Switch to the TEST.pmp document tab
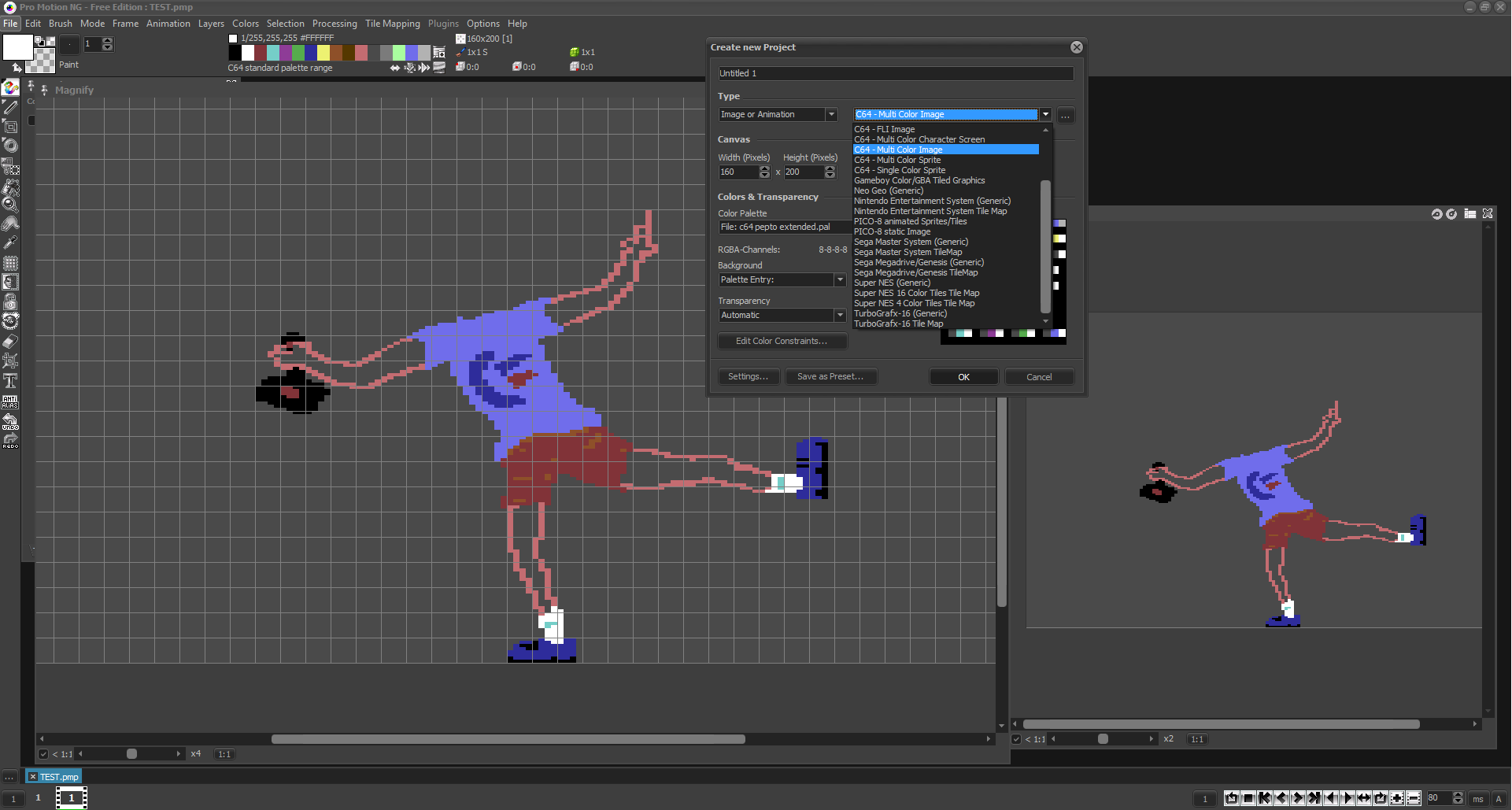The height and width of the screenshot is (810, 1512). [54, 777]
